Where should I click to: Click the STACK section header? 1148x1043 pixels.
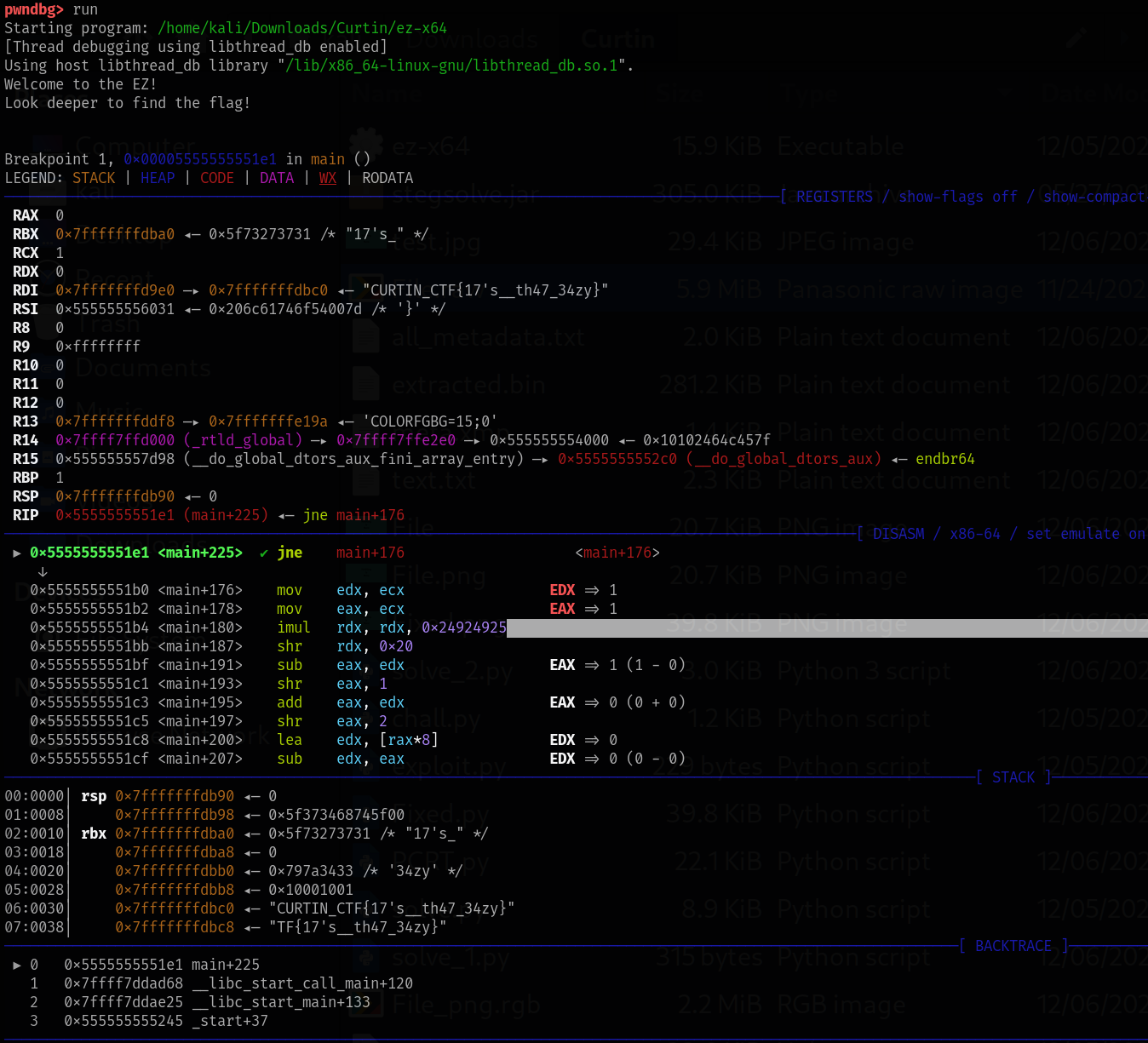point(1013,777)
